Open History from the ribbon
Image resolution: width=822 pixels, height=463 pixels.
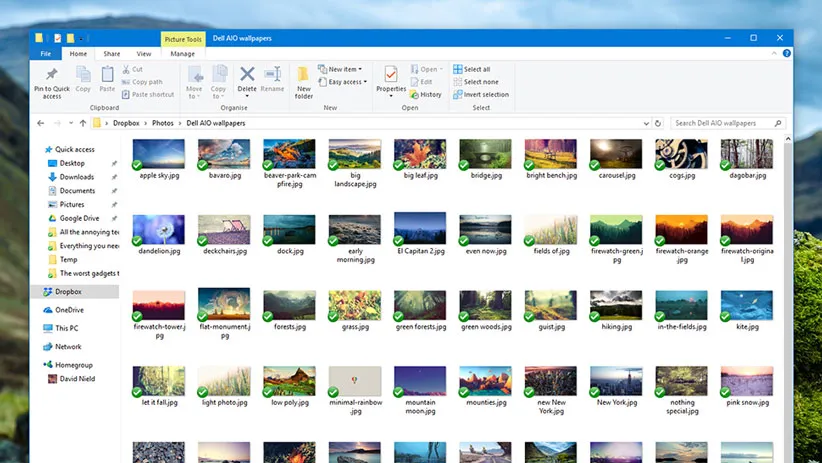coord(426,95)
